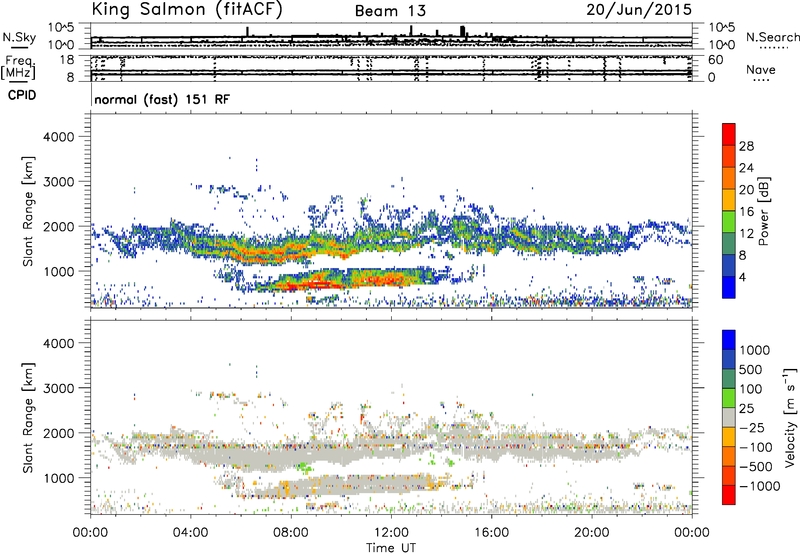Viewport: 800px width, 554px height.
Task: Click the 4000 tick on power panel
Action: tap(58, 137)
